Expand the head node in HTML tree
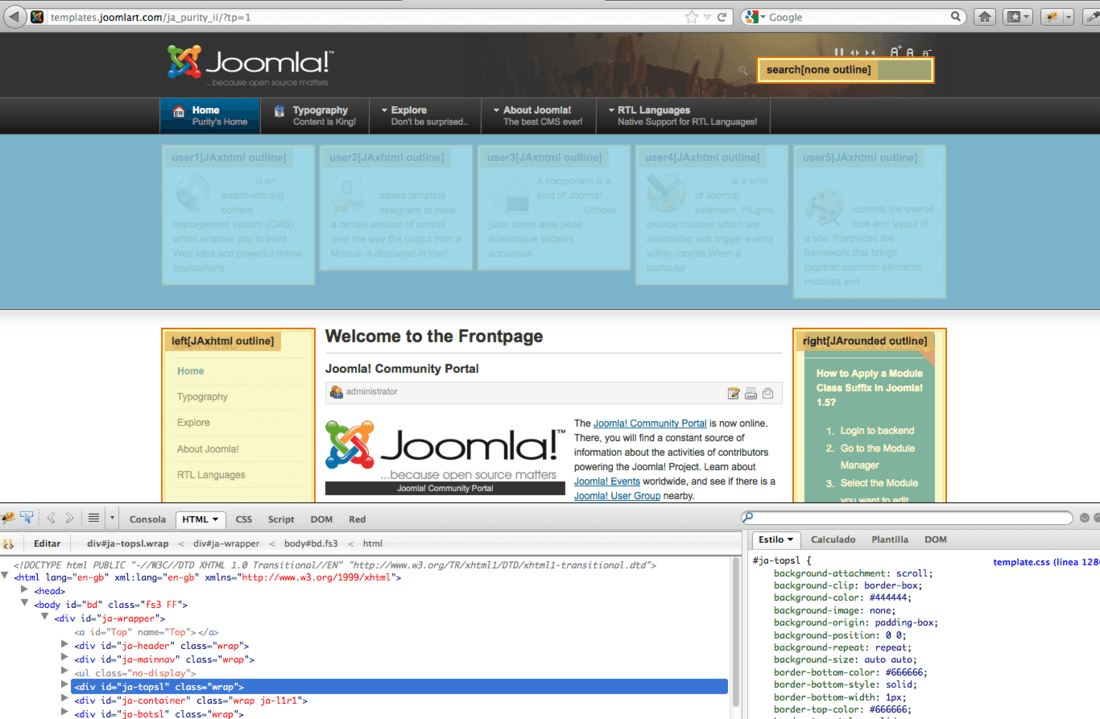1100x719 pixels. [x=25, y=591]
